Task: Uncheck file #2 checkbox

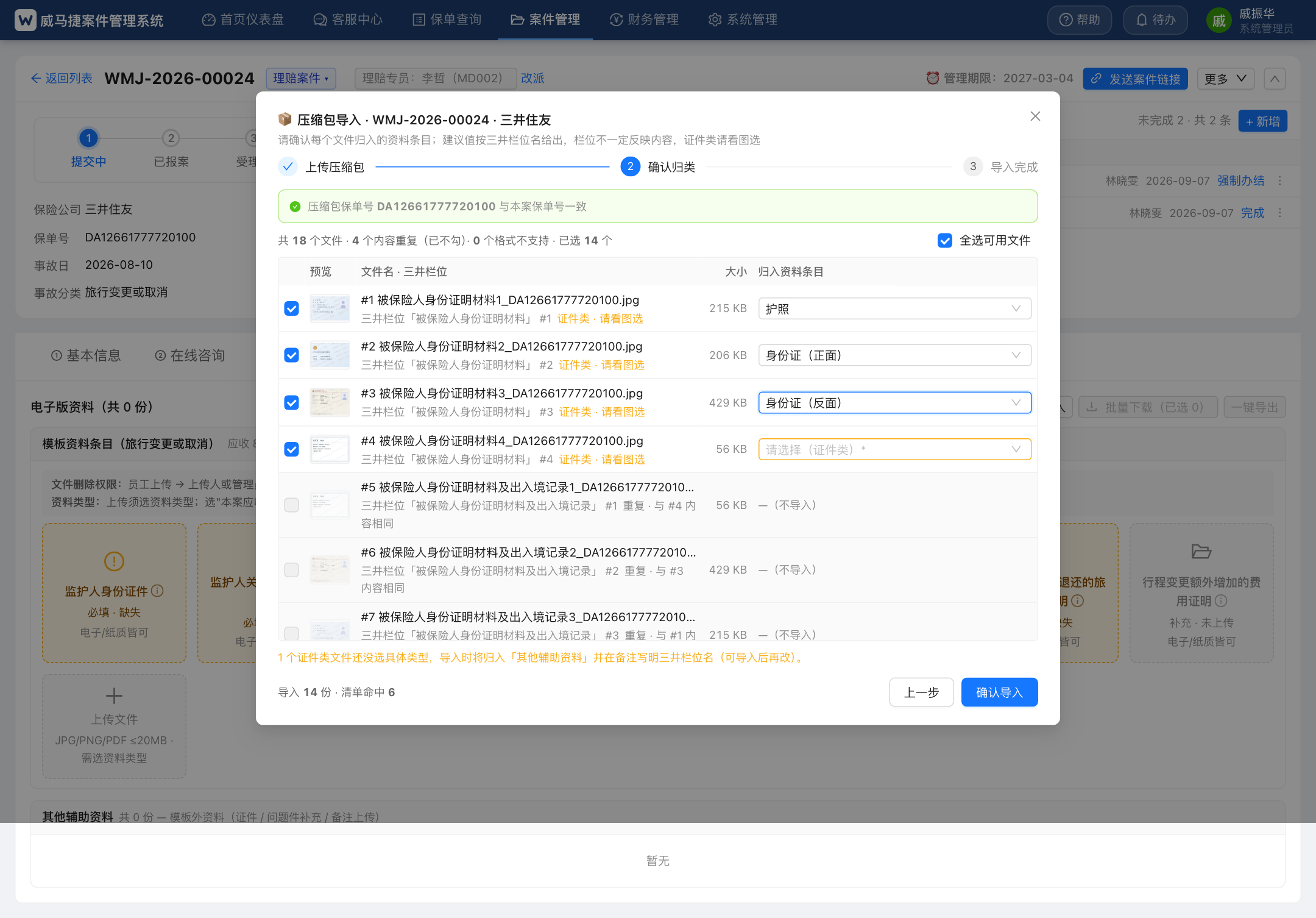Action: [x=292, y=355]
